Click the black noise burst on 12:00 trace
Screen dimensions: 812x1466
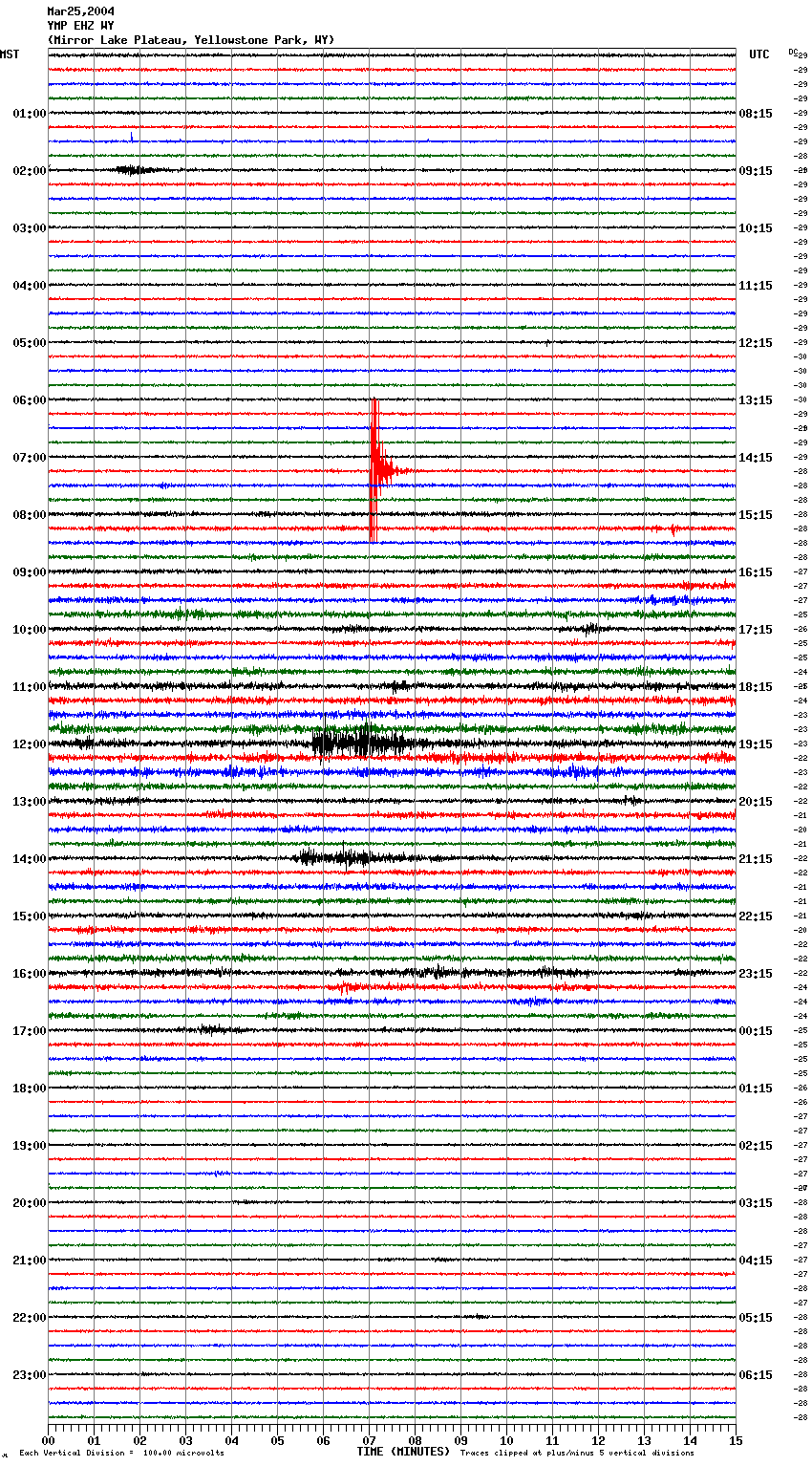tap(363, 743)
